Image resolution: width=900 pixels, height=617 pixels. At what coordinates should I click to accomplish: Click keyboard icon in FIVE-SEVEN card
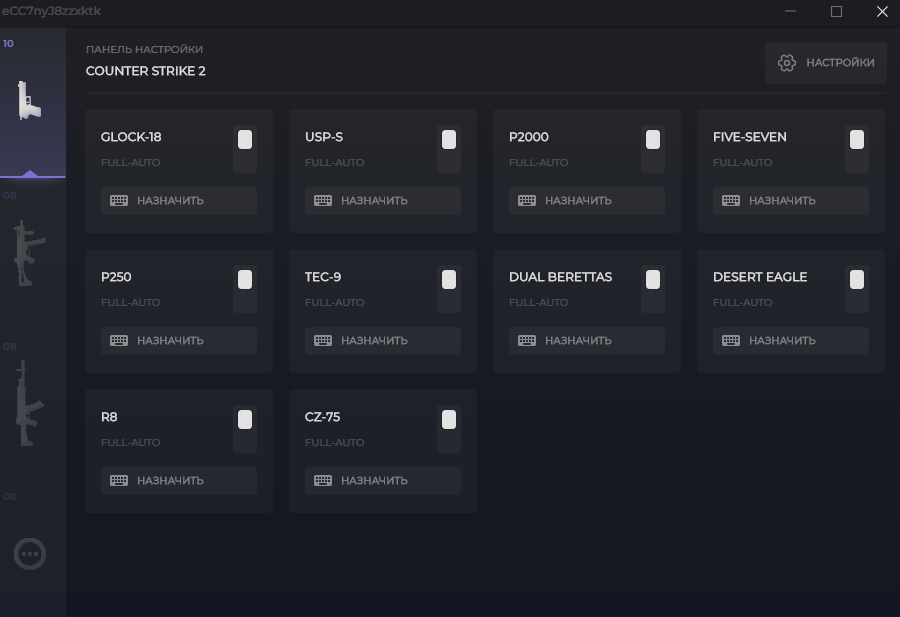coord(731,200)
